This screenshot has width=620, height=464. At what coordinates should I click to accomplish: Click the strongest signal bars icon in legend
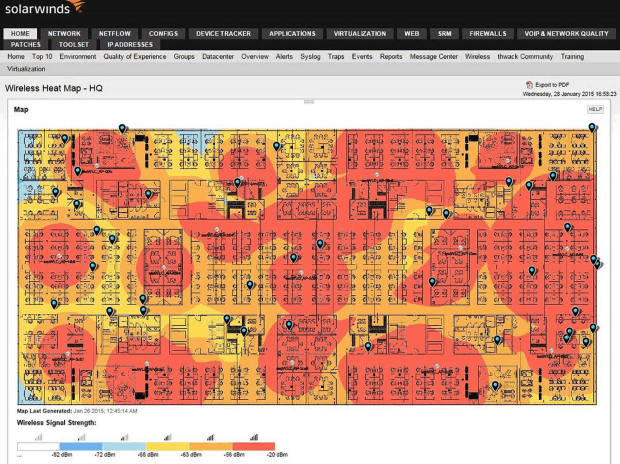tap(253, 437)
